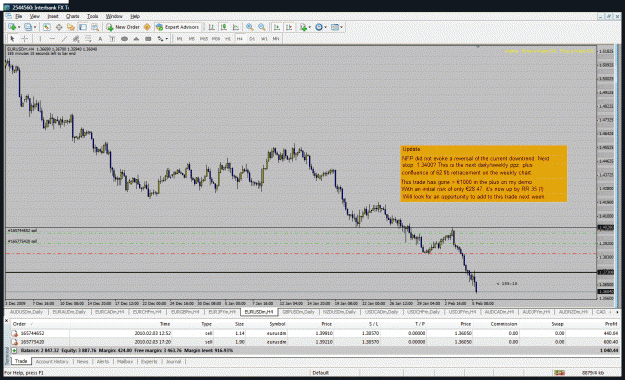Click the Templates toolbar icon
The width and height of the screenshot is (625, 380).
click(x=335, y=27)
